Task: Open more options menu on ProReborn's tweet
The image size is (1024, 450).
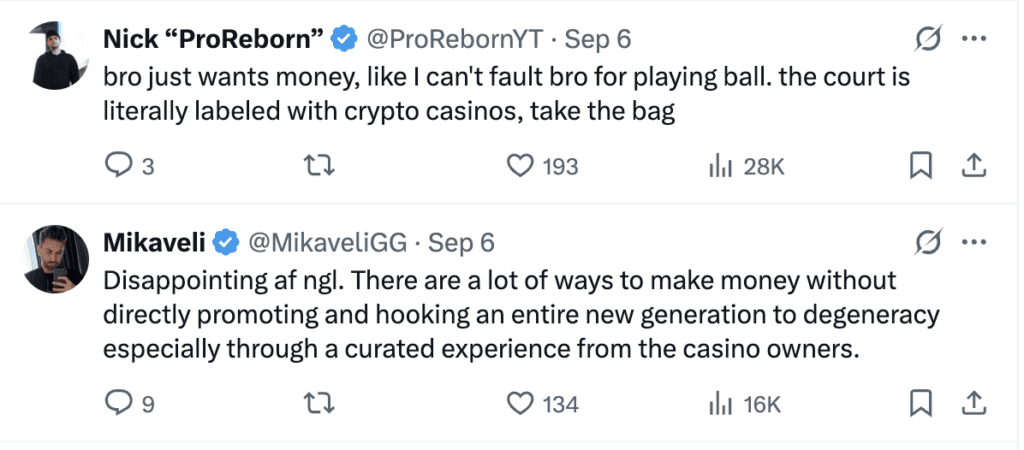Action: tap(974, 40)
